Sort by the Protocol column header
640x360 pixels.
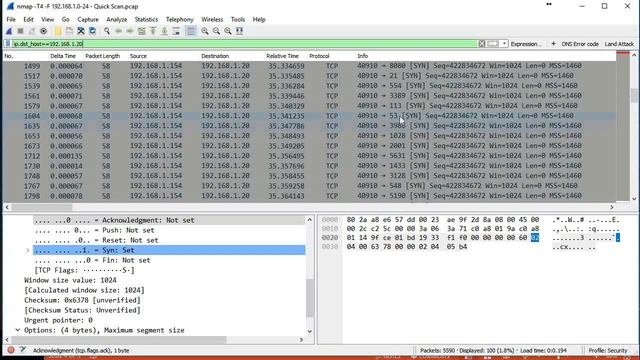pyautogui.click(x=319, y=56)
